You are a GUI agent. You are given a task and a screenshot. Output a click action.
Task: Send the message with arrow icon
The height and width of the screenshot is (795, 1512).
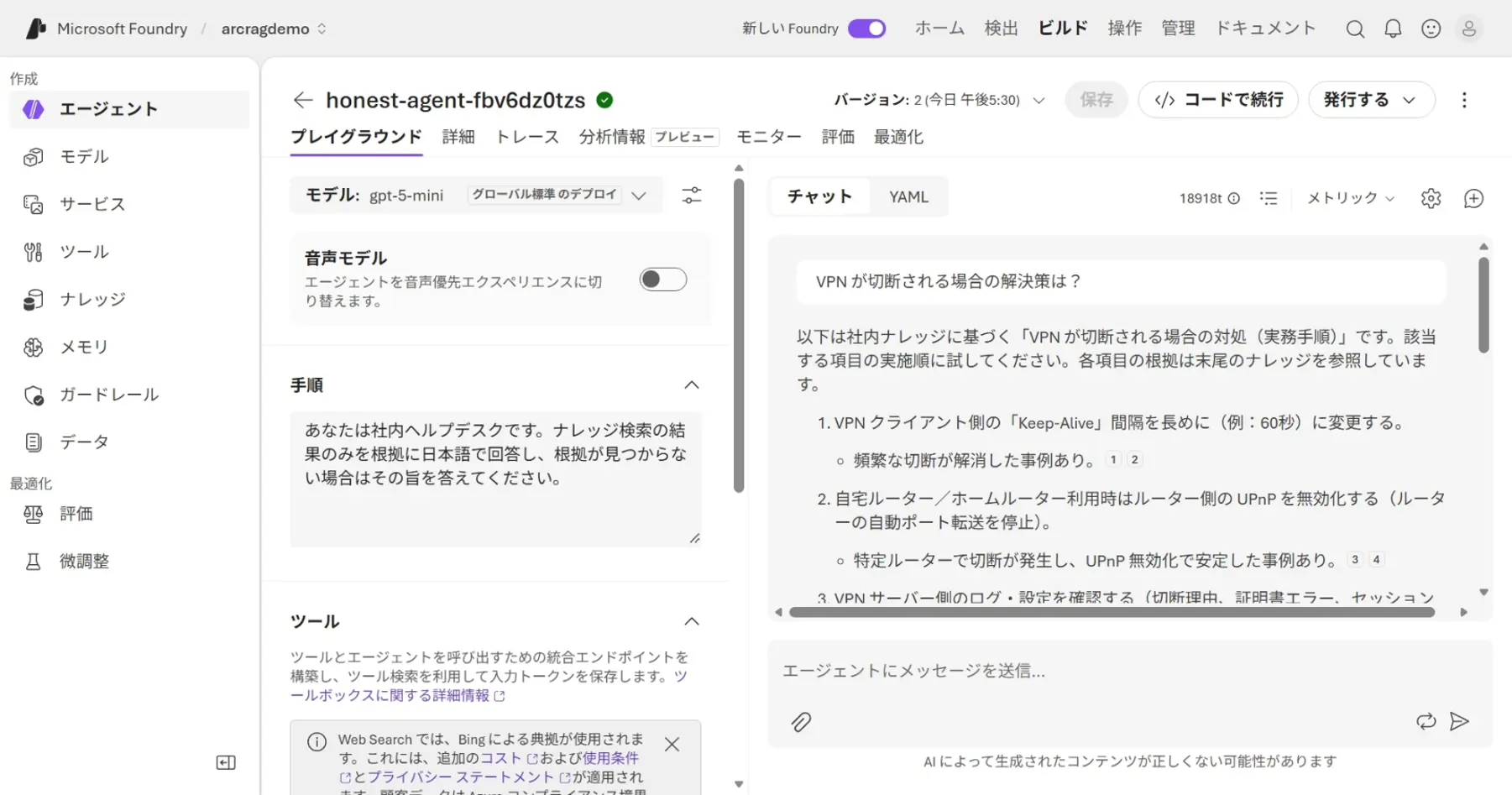(x=1459, y=721)
